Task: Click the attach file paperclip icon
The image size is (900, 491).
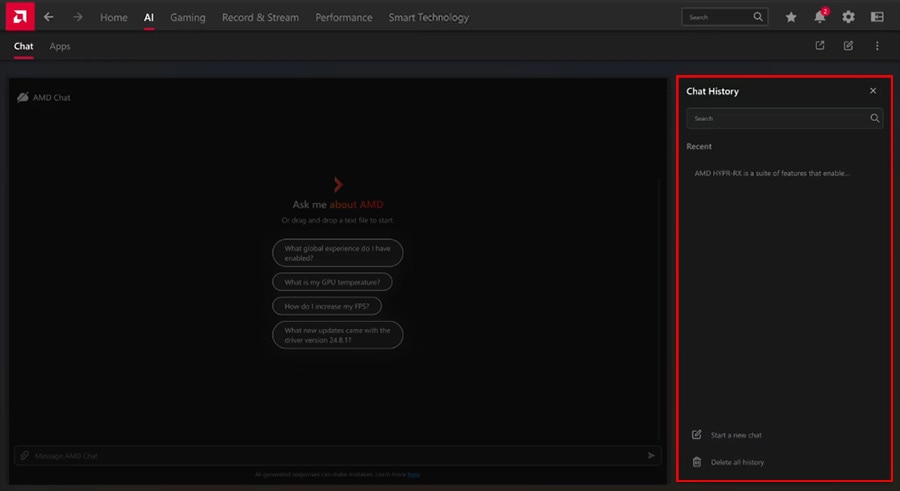Action: 24,455
